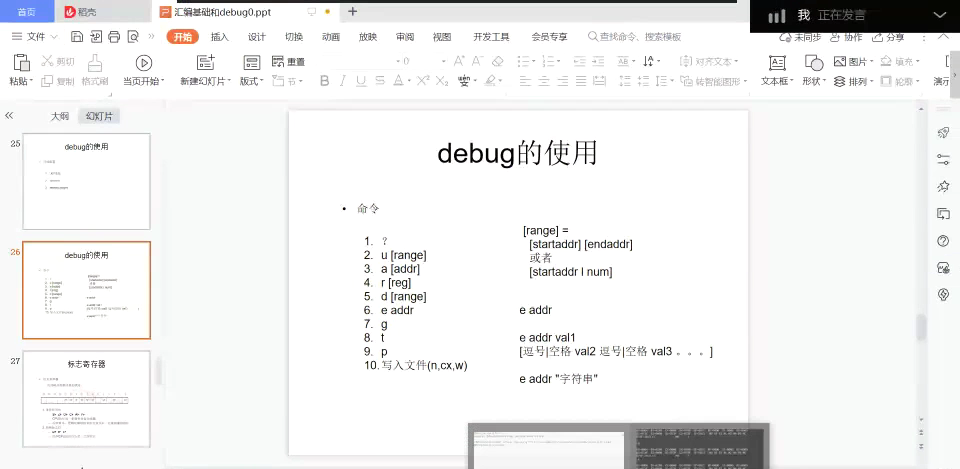
Task: Click the Format Painter (格式刷) icon
Action: (95, 63)
